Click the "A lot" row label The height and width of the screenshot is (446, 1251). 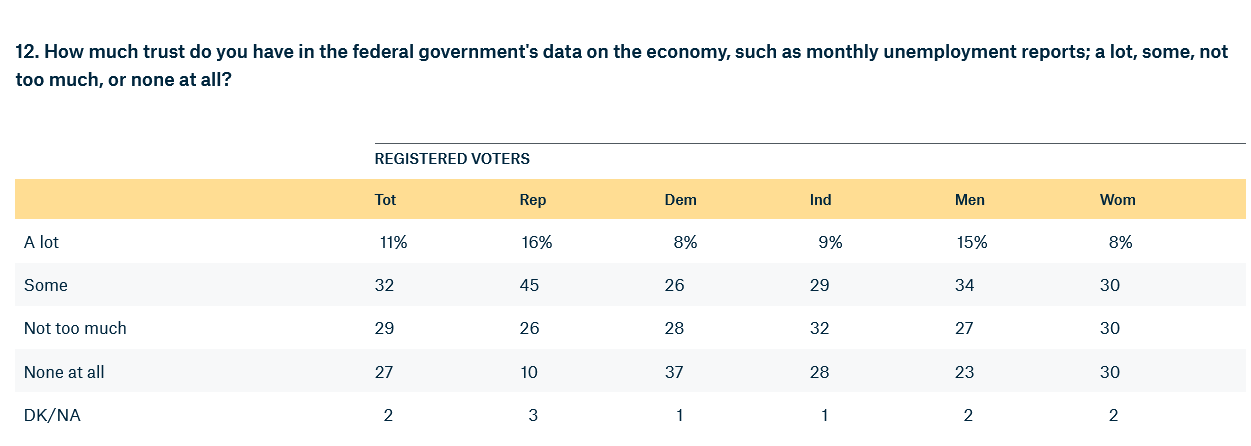coord(43,242)
